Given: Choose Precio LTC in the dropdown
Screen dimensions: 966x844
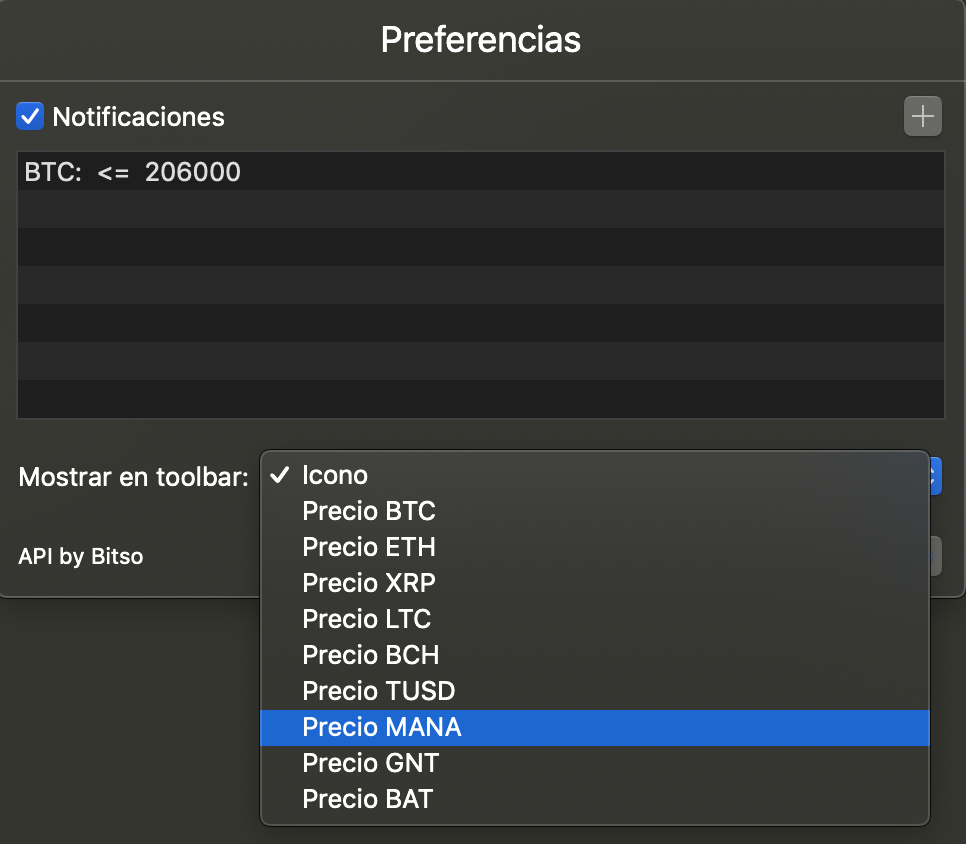Looking at the screenshot, I should coord(595,619).
